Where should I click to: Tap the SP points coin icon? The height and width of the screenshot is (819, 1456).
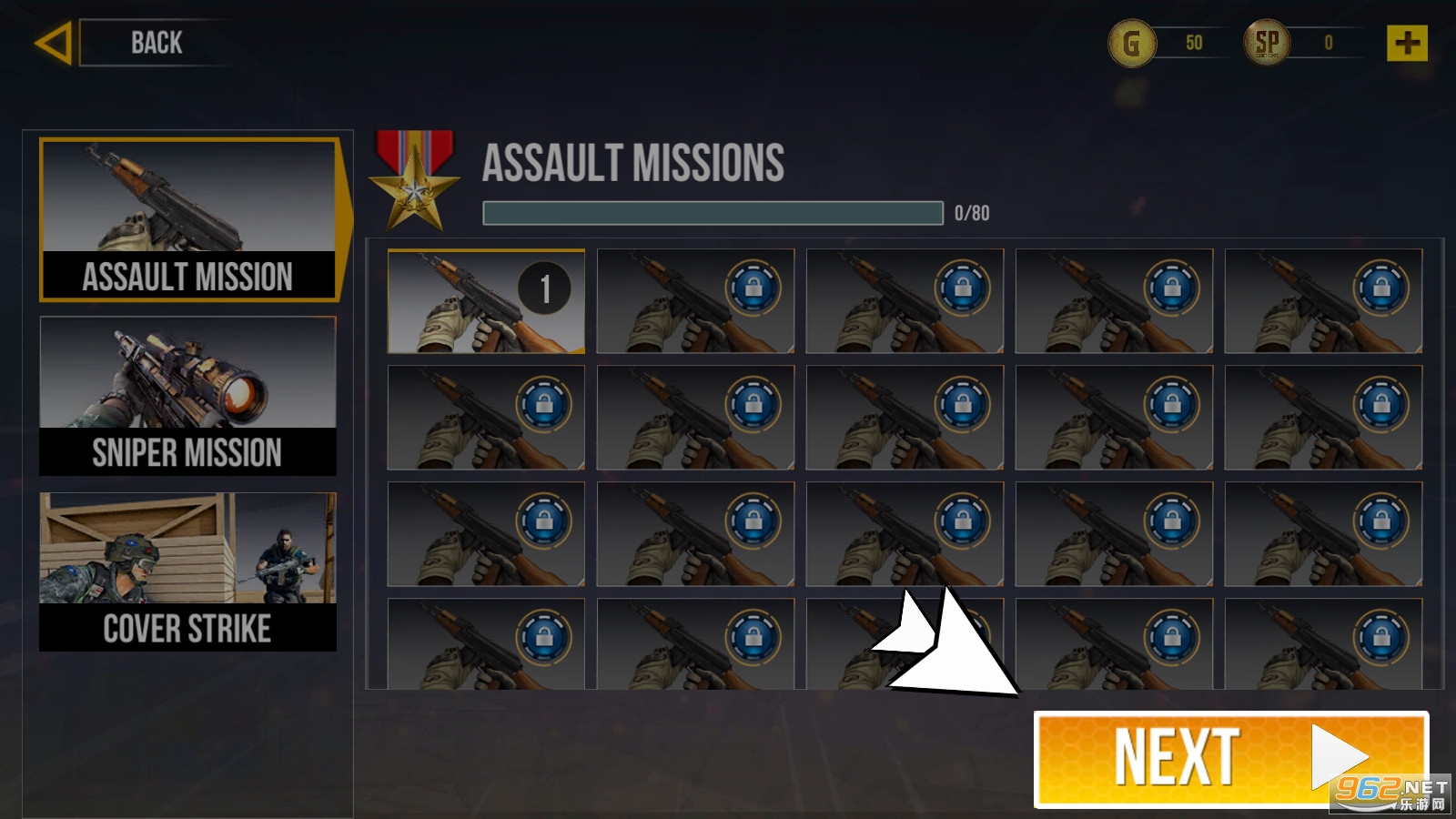pyautogui.click(x=1267, y=43)
